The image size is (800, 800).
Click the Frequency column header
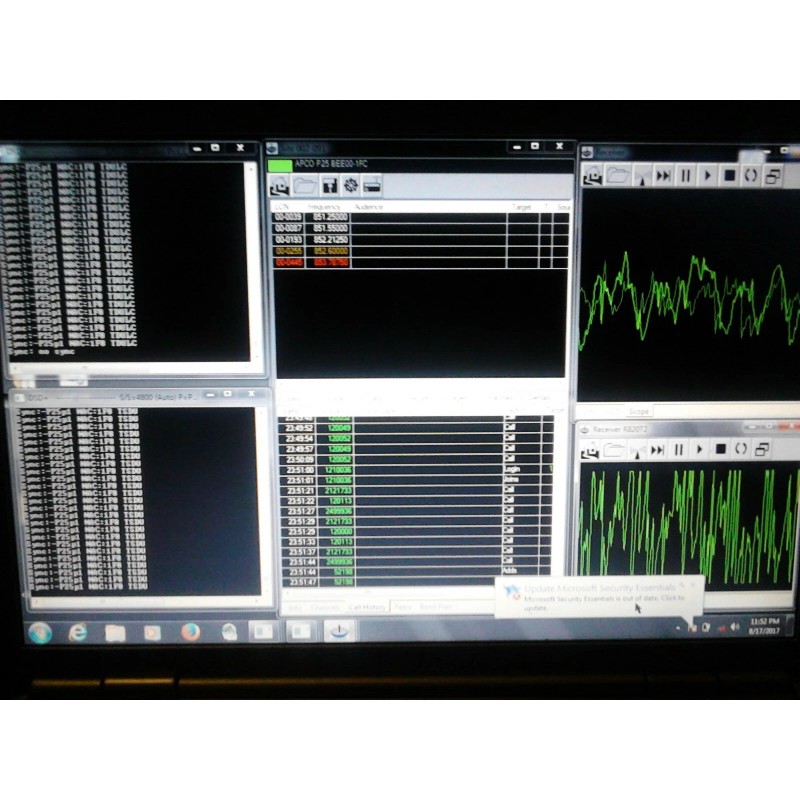click(x=326, y=206)
